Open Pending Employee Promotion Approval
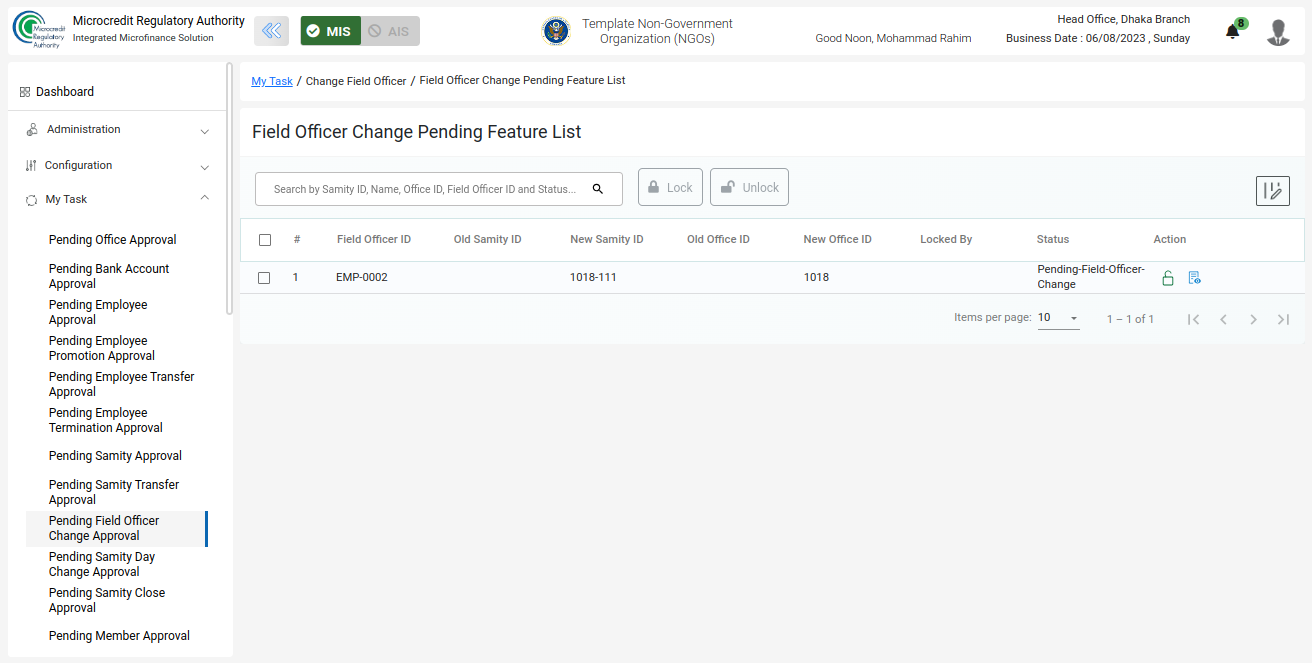The width and height of the screenshot is (1312, 663). pyautogui.click(x=102, y=348)
